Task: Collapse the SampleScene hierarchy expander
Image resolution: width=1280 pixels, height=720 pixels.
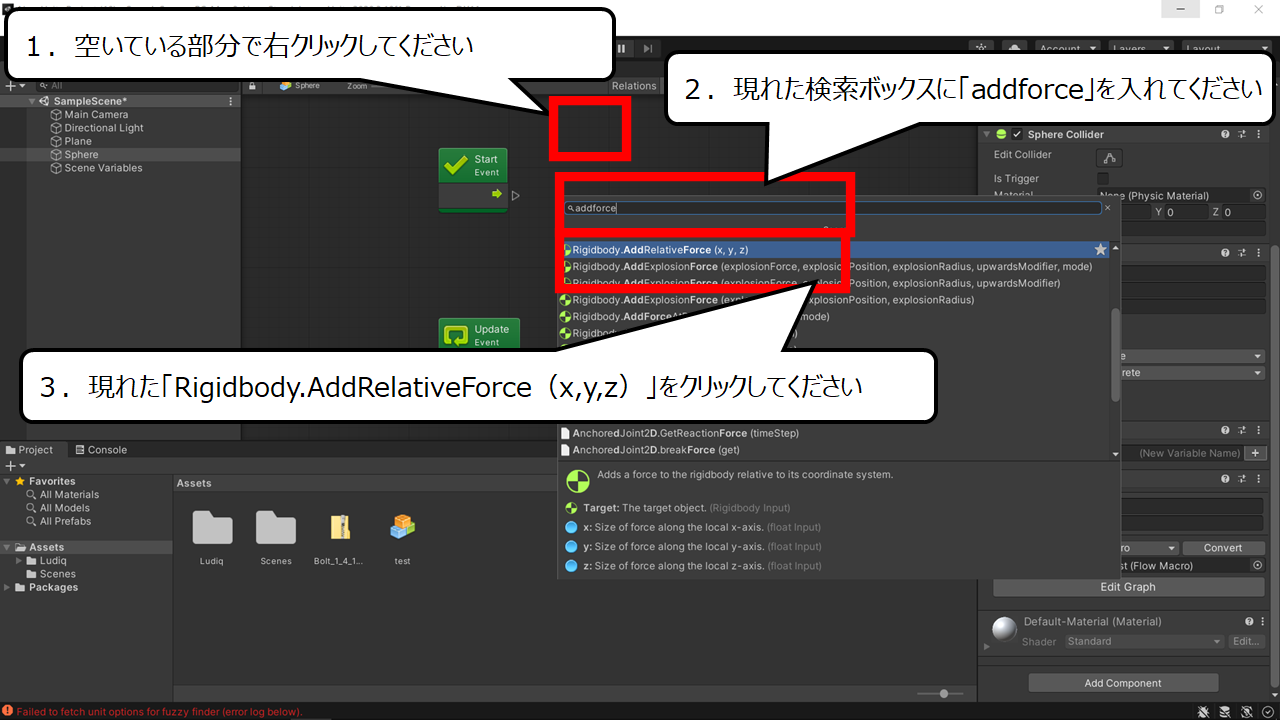Action: (32, 101)
